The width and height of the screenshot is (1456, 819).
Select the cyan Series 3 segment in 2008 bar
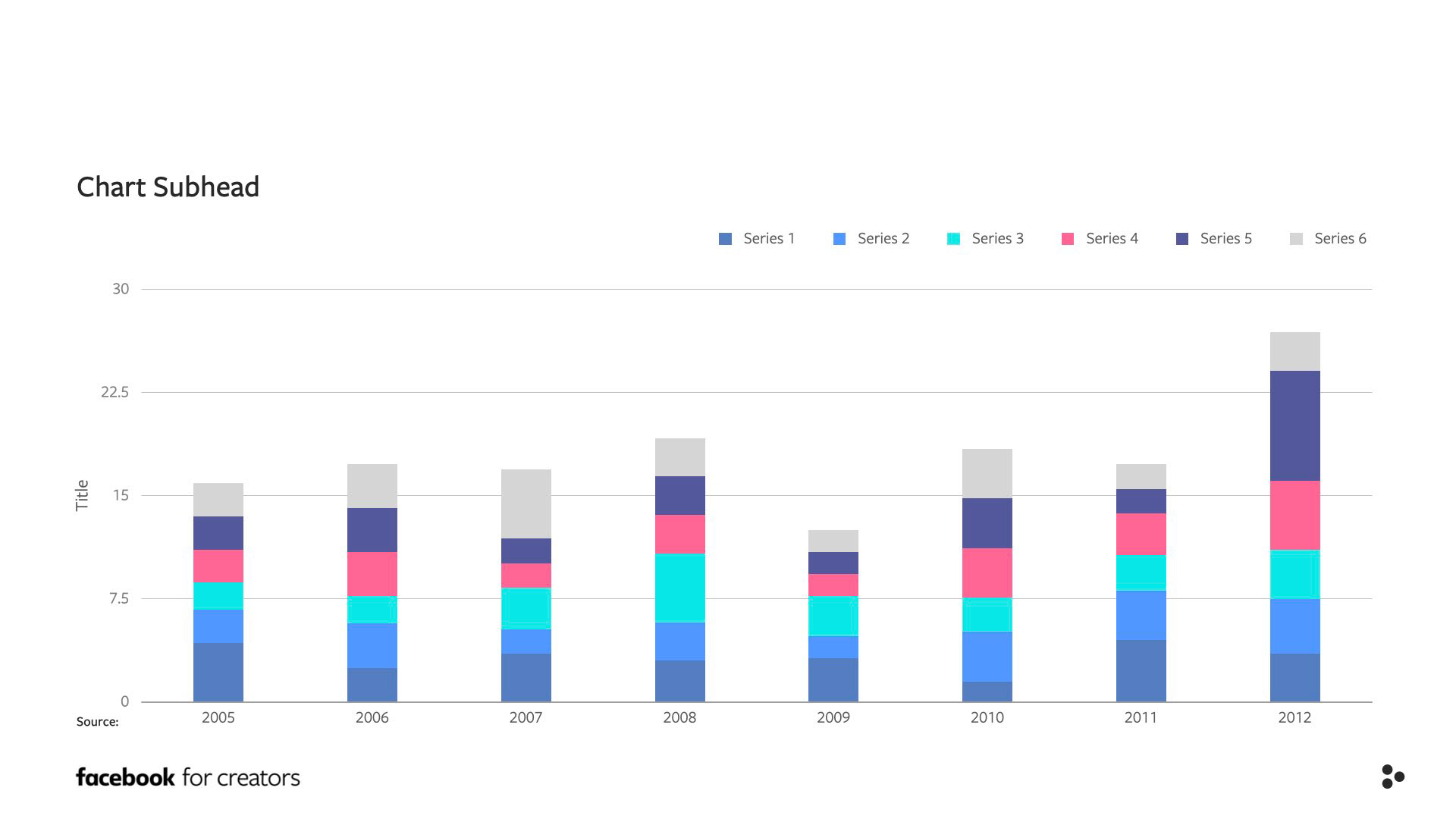click(x=679, y=588)
